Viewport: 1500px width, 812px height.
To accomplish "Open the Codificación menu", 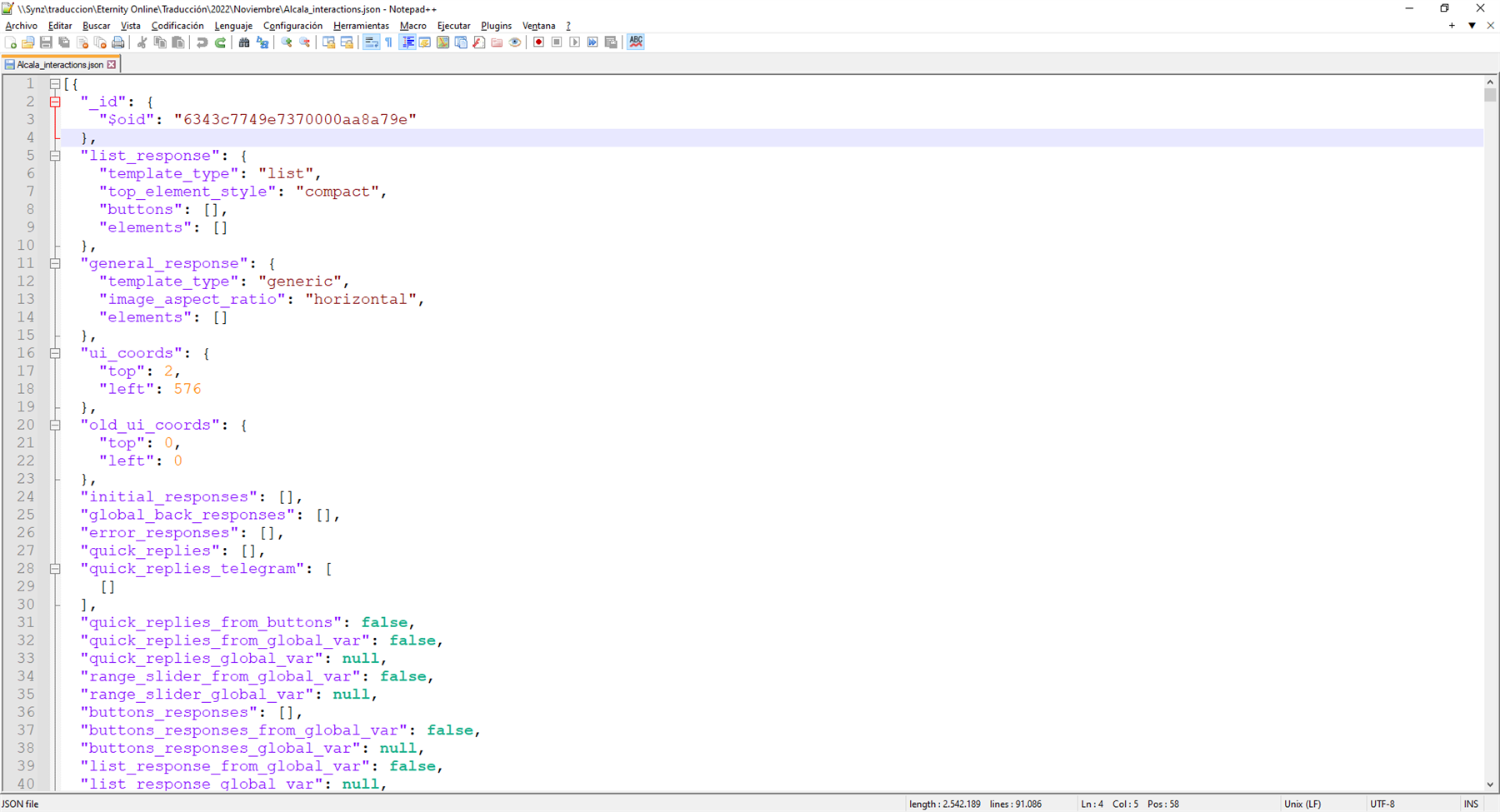I will coord(177,26).
